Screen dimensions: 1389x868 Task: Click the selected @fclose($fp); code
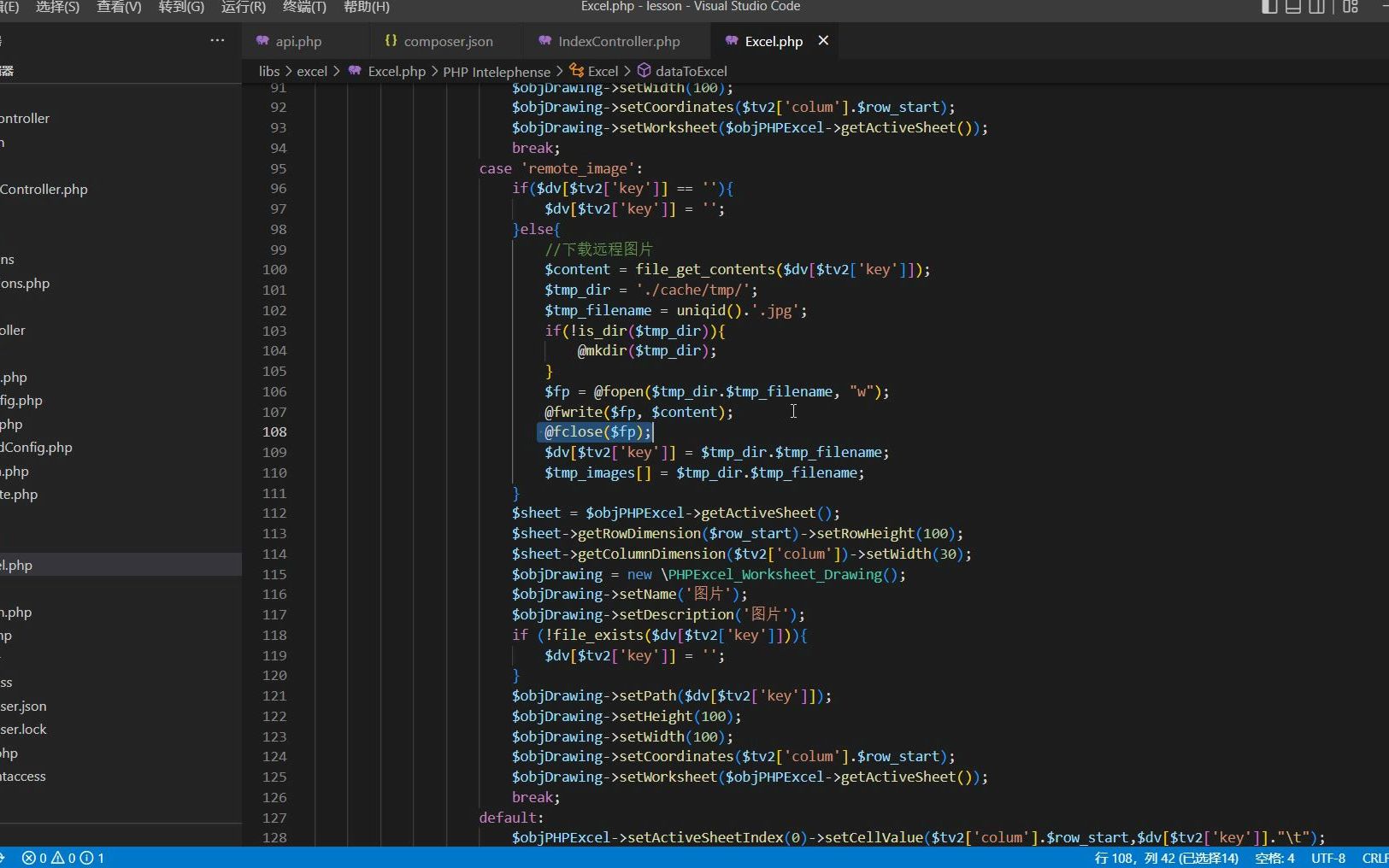pos(597,432)
